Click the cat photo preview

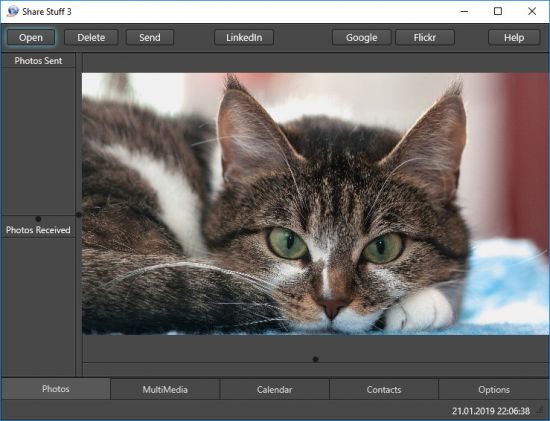tap(315, 203)
